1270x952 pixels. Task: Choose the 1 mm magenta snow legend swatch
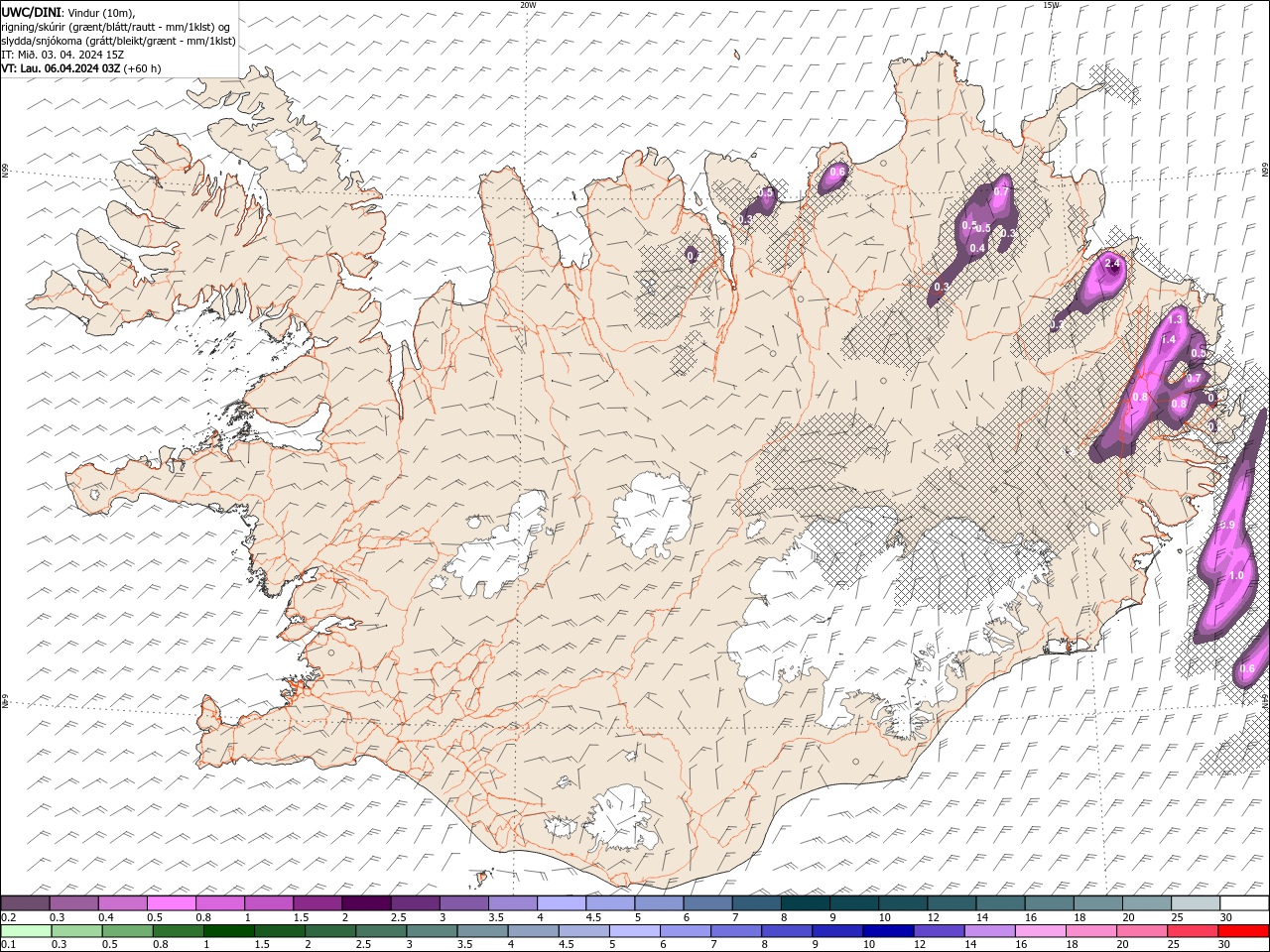(268, 903)
